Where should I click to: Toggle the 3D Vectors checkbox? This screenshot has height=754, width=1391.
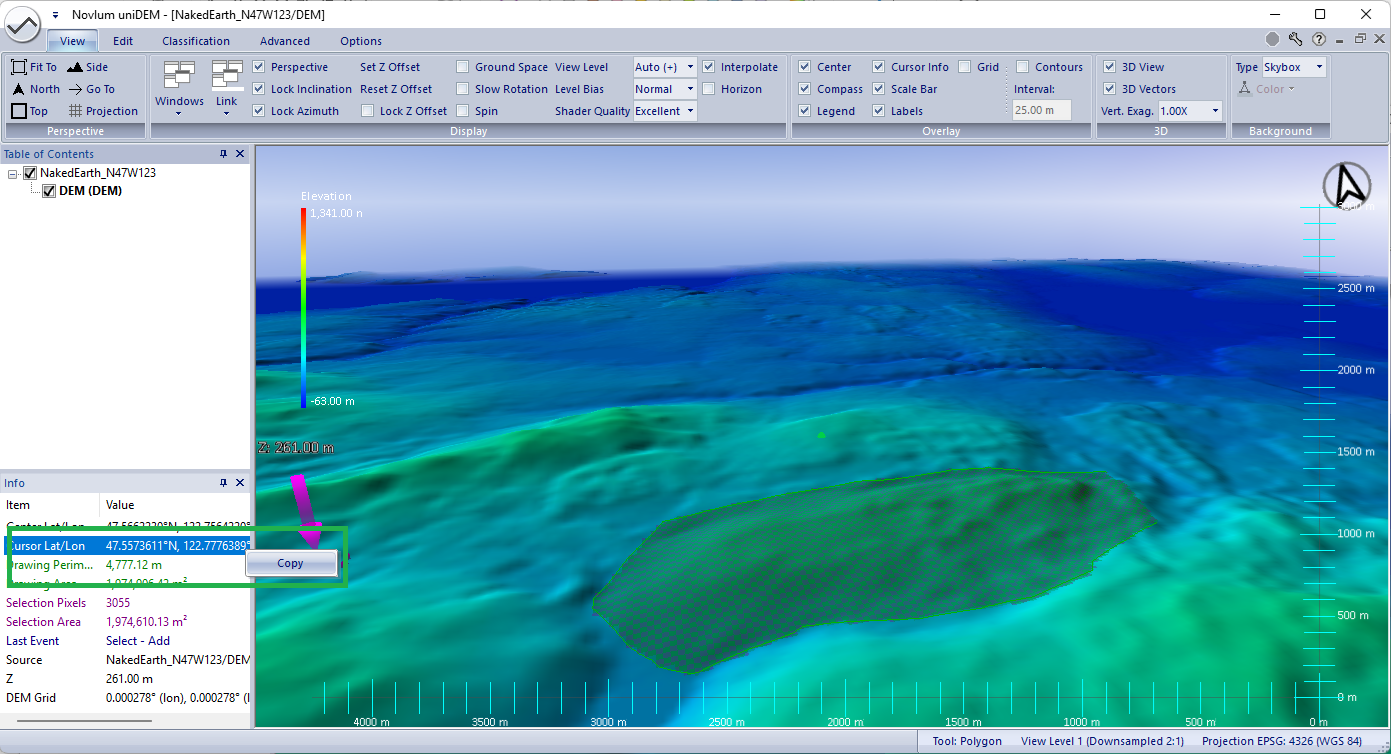coord(1109,89)
